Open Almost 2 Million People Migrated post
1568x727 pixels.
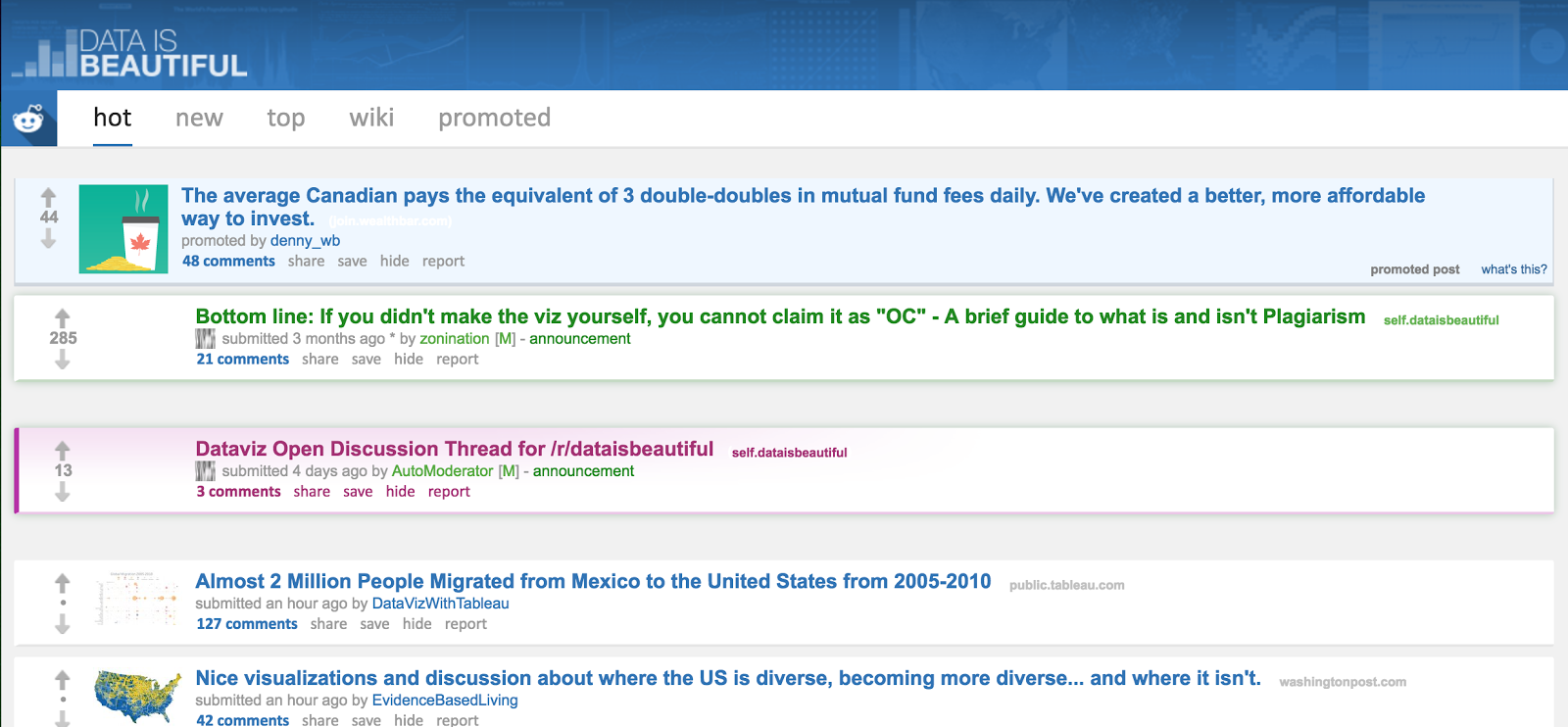[593, 581]
